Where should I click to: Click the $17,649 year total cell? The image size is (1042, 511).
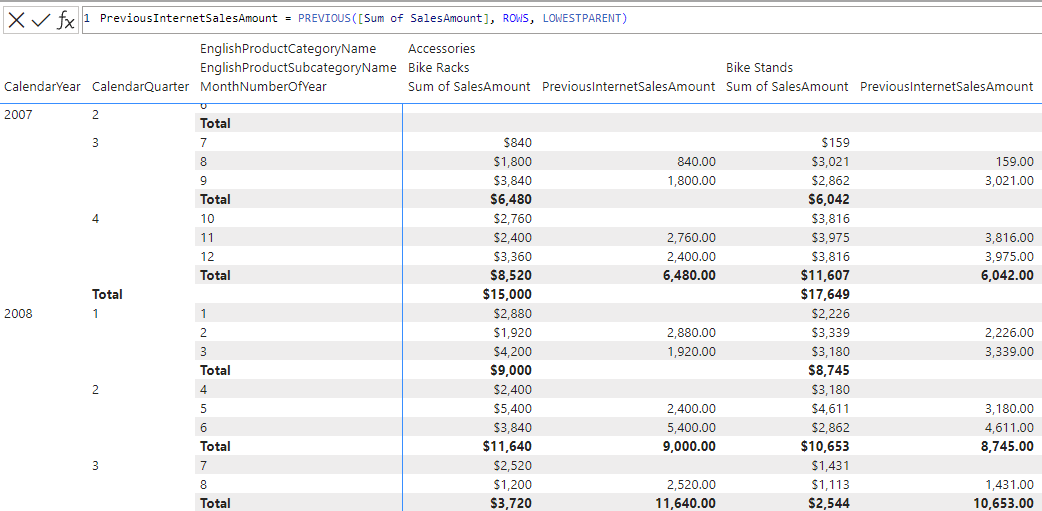pyautogui.click(x=827, y=294)
